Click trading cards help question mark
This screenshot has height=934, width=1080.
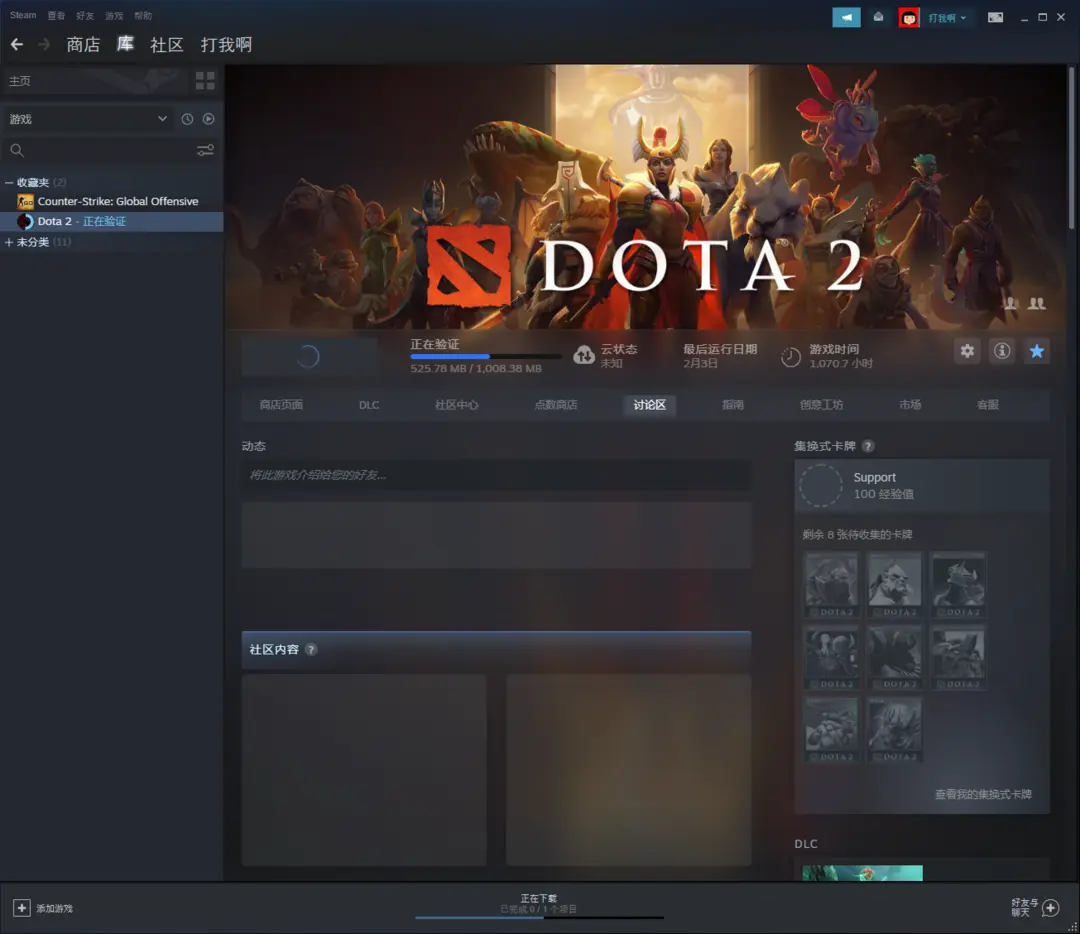pos(868,446)
